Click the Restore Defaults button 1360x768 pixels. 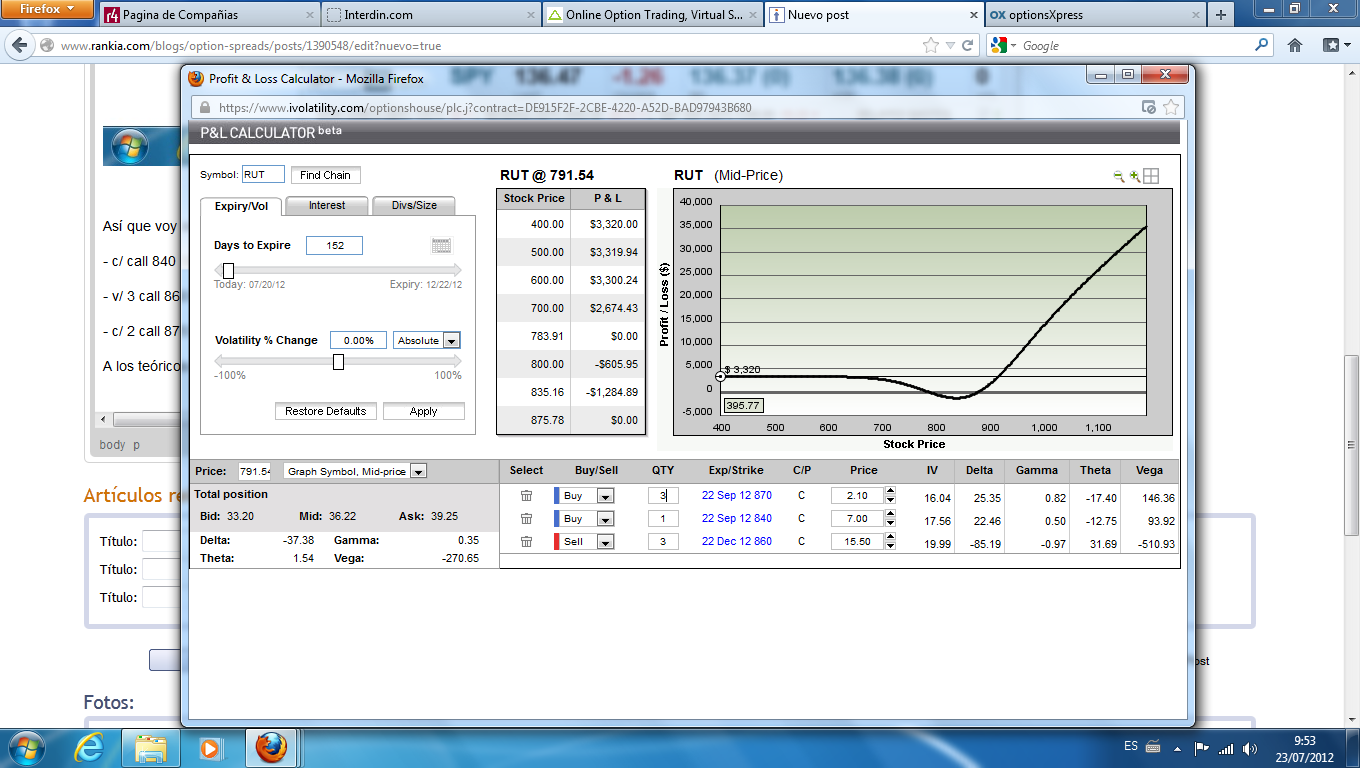[325, 411]
